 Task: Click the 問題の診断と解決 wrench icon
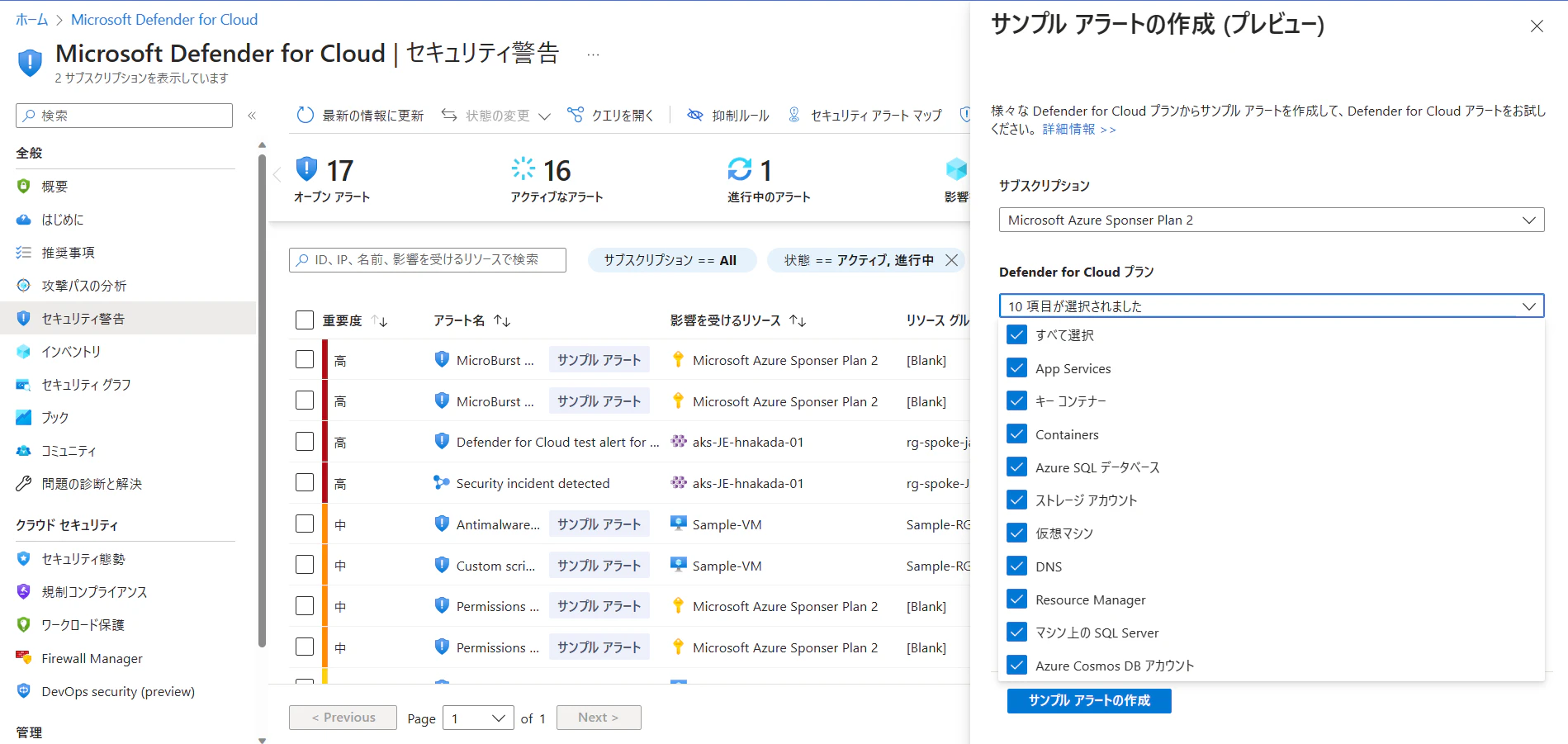pos(24,484)
